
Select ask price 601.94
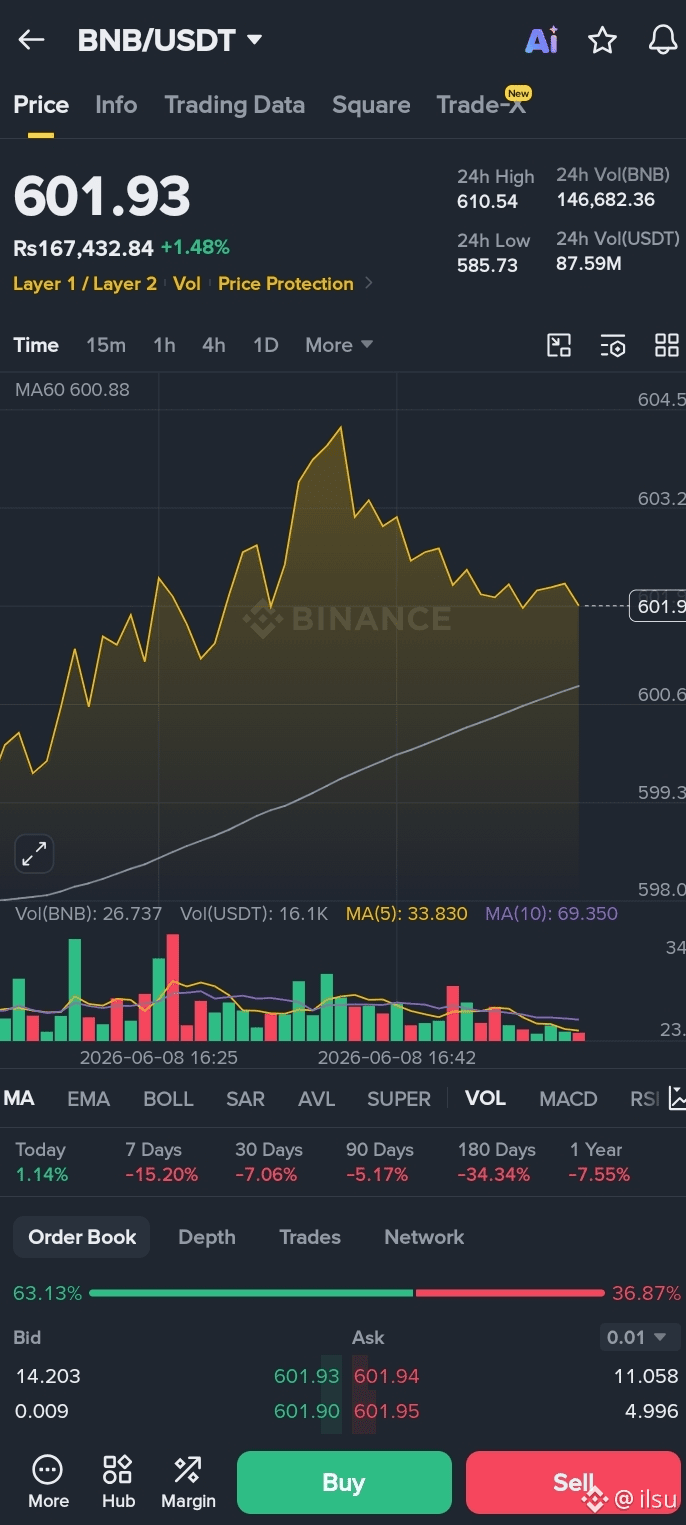pyautogui.click(x=386, y=1376)
